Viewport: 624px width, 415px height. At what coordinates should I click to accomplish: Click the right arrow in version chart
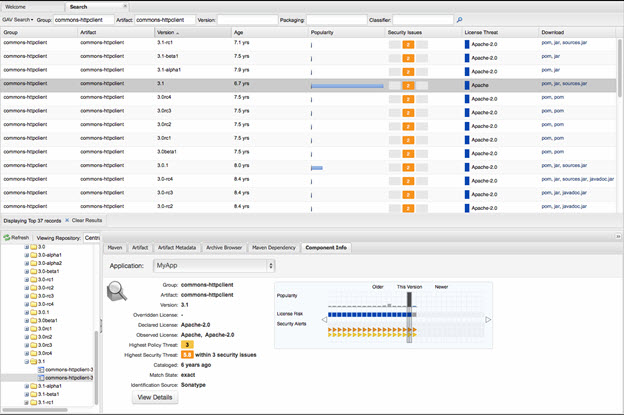[488, 319]
